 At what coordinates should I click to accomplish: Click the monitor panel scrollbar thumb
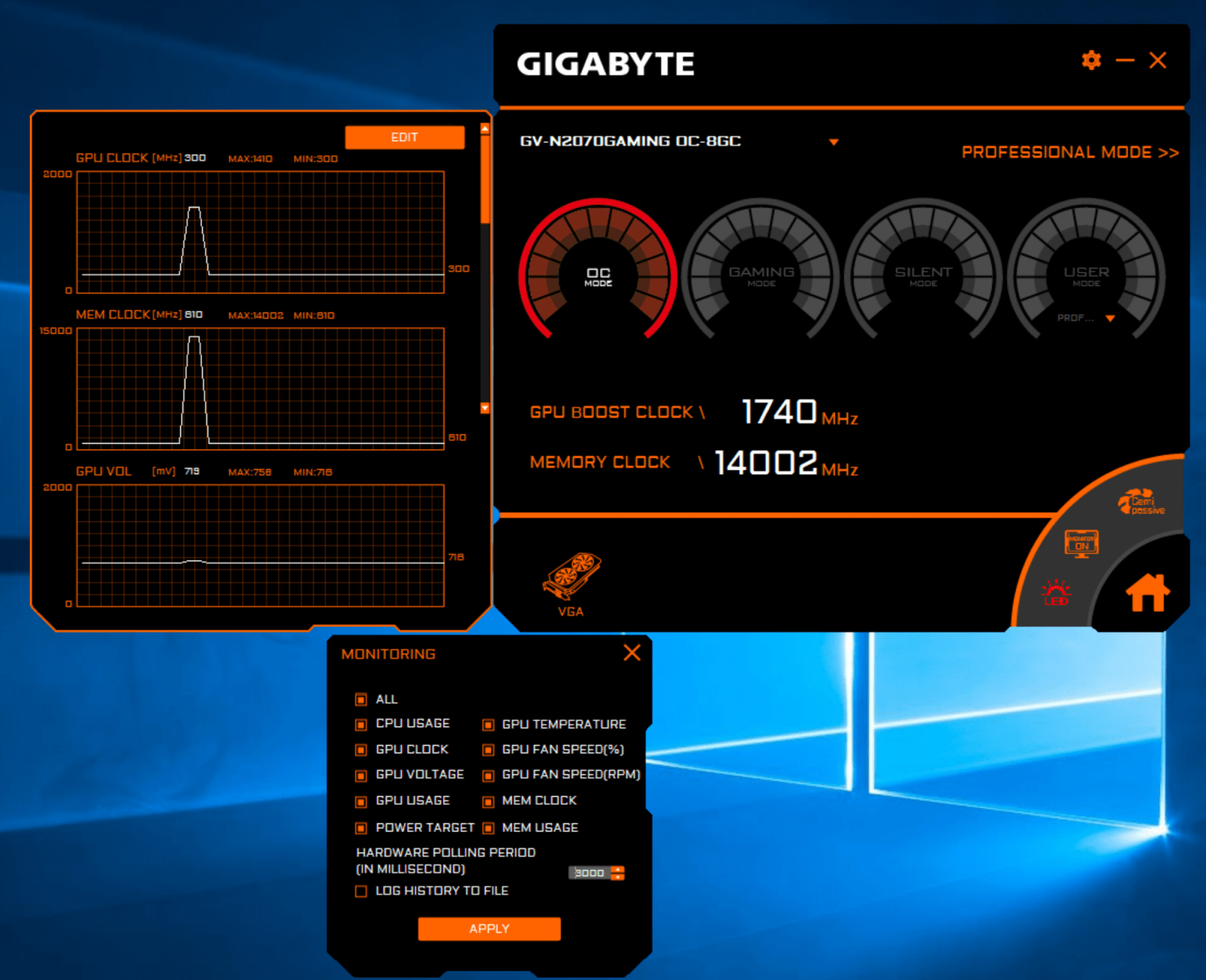click(x=485, y=179)
